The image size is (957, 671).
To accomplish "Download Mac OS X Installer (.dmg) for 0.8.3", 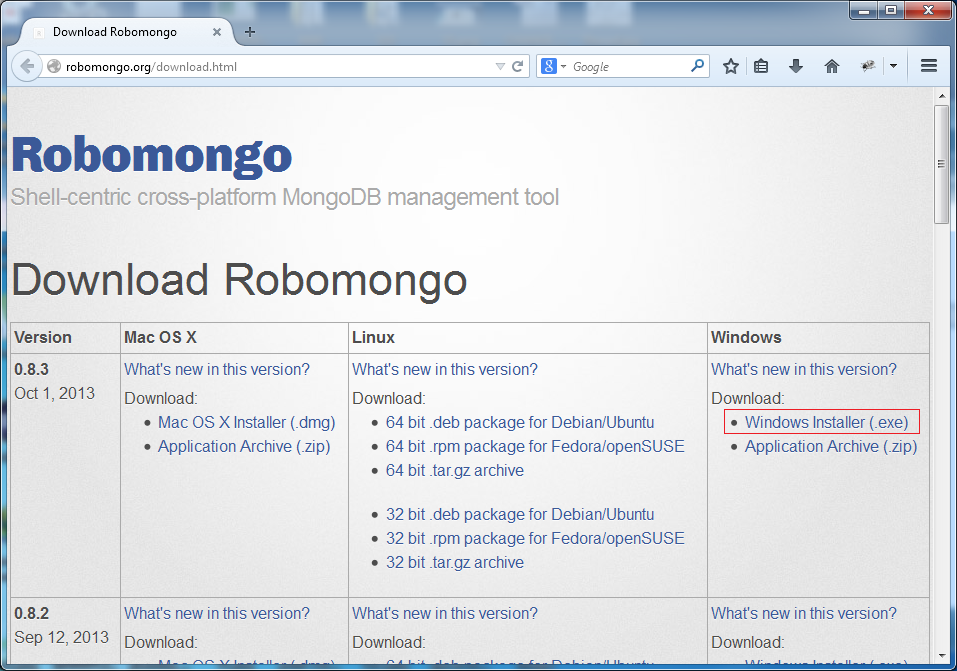I will pyautogui.click(x=247, y=423).
